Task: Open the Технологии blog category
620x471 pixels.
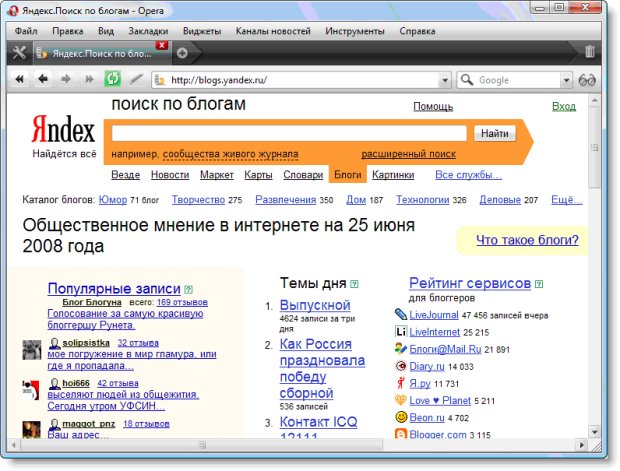Action: pos(423,200)
